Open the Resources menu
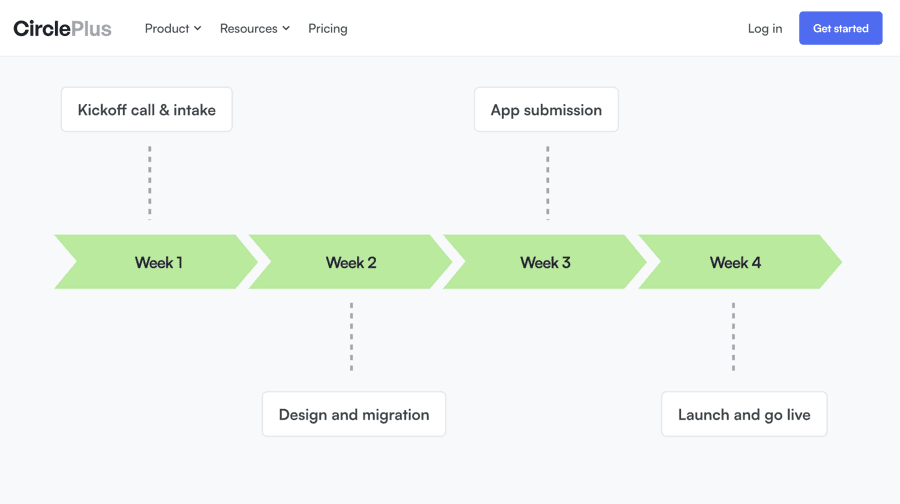Image resolution: width=900 pixels, height=504 pixels. pos(249,28)
